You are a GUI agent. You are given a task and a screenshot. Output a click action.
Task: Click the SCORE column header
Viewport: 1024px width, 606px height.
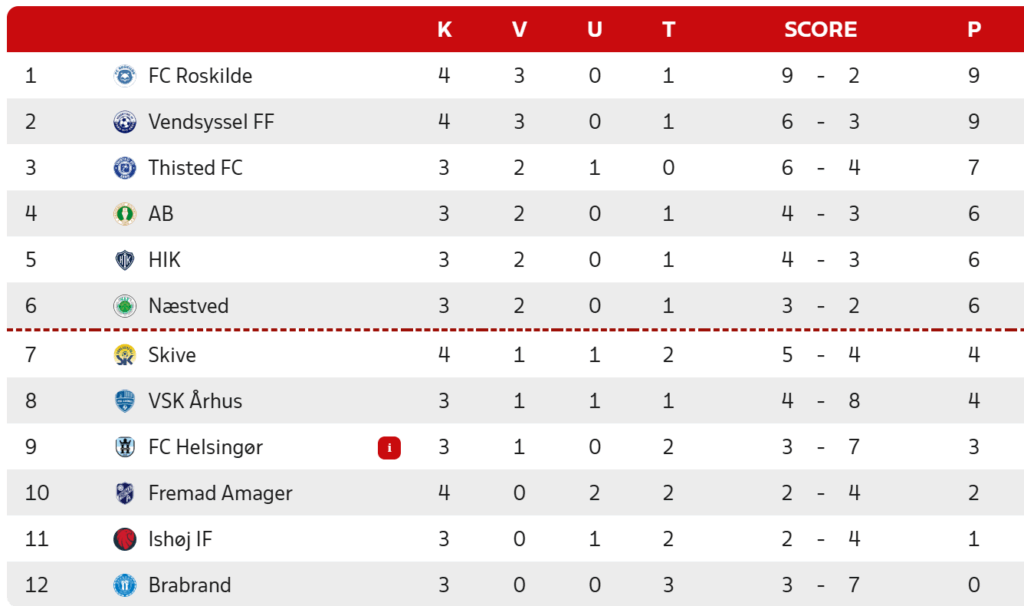820,29
